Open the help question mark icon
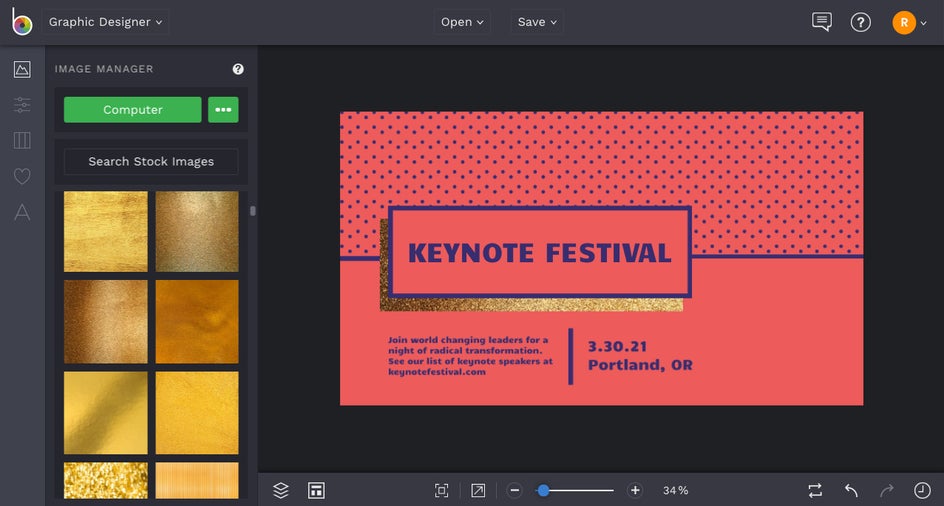 coord(860,22)
